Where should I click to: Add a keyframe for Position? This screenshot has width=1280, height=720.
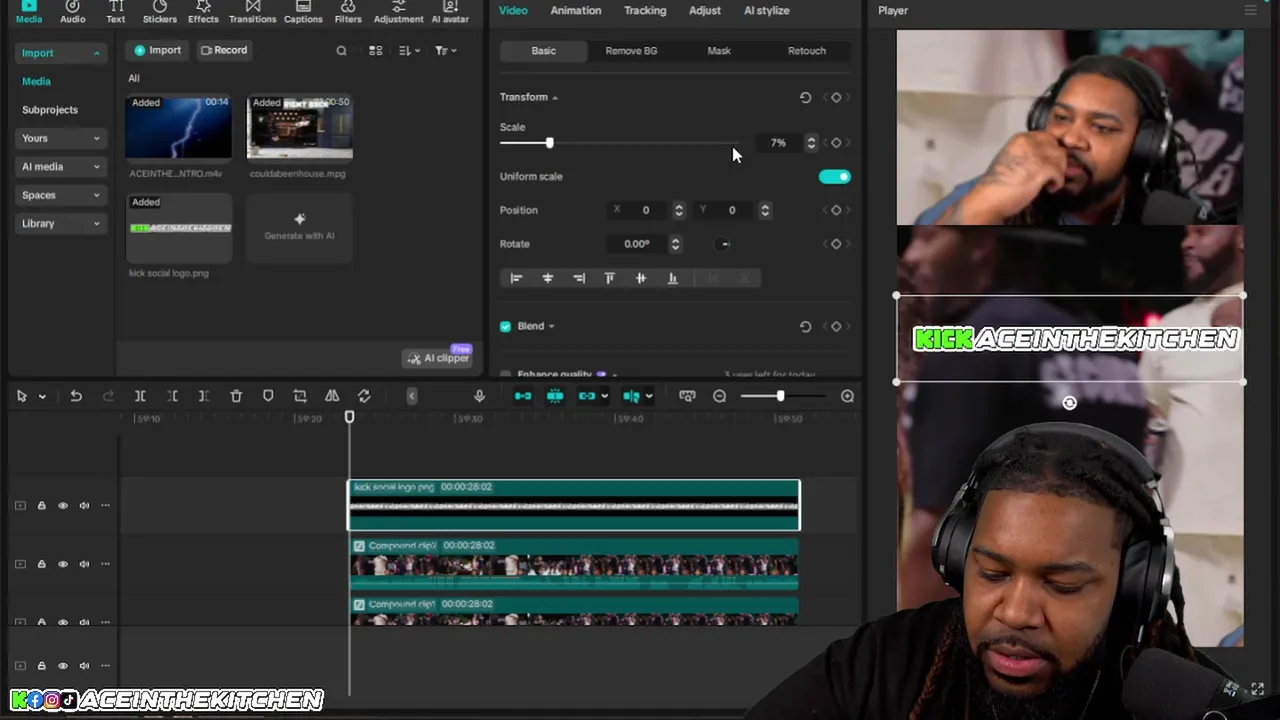836,210
